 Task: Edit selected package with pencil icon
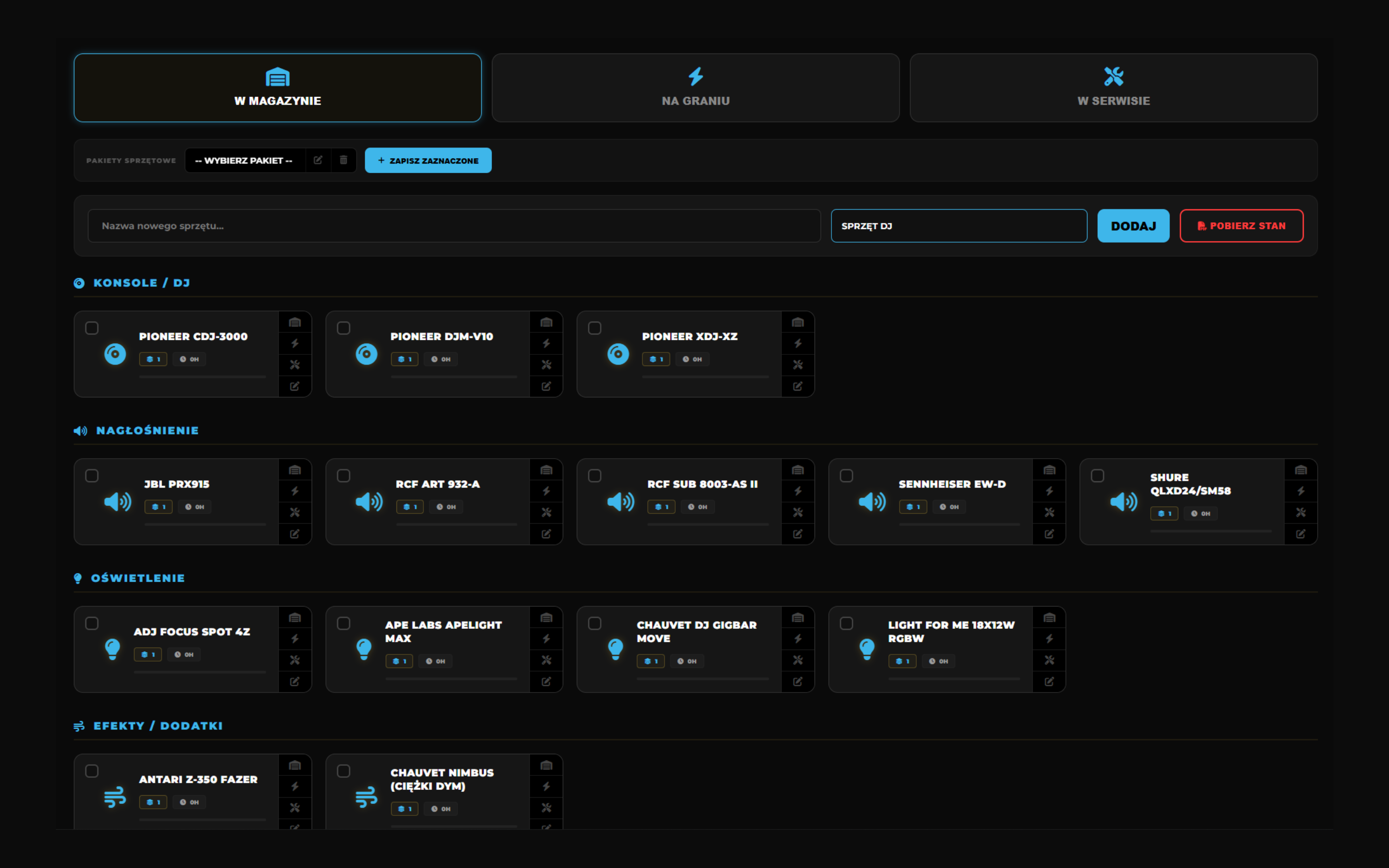tap(318, 160)
